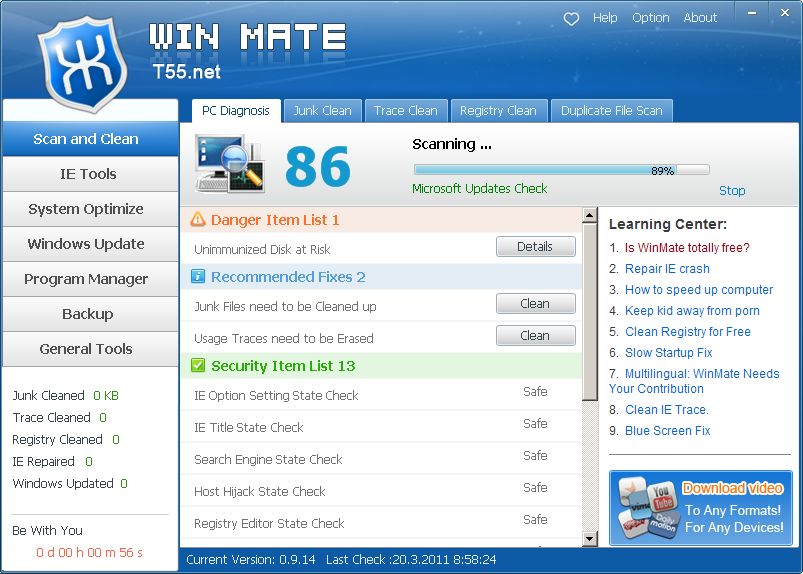The width and height of the screenshot is (803, 574).
Task: Open 'How to speed up computer' link
Action: point(699,290)
